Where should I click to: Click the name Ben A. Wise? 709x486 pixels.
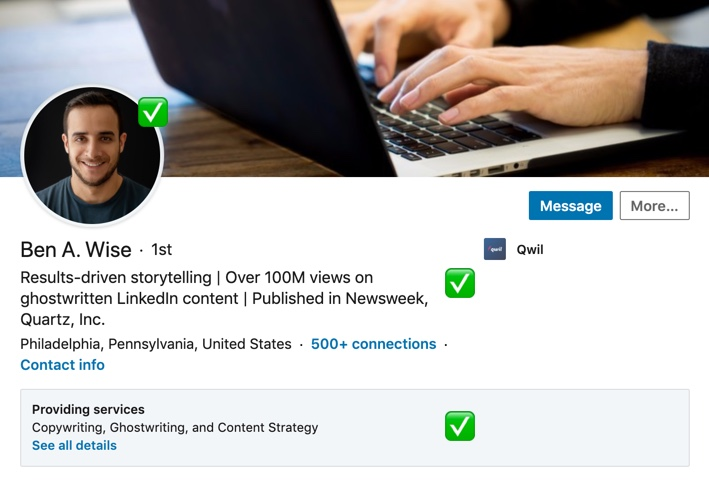click(x=76, y=249)
